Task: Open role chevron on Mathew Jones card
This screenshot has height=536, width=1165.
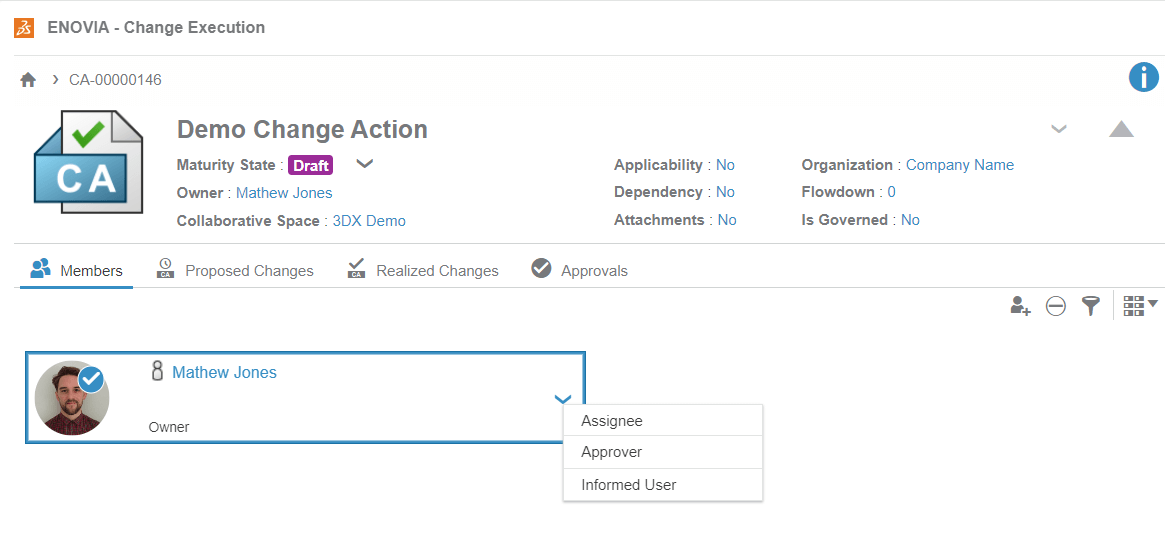Action: point(563,399)
